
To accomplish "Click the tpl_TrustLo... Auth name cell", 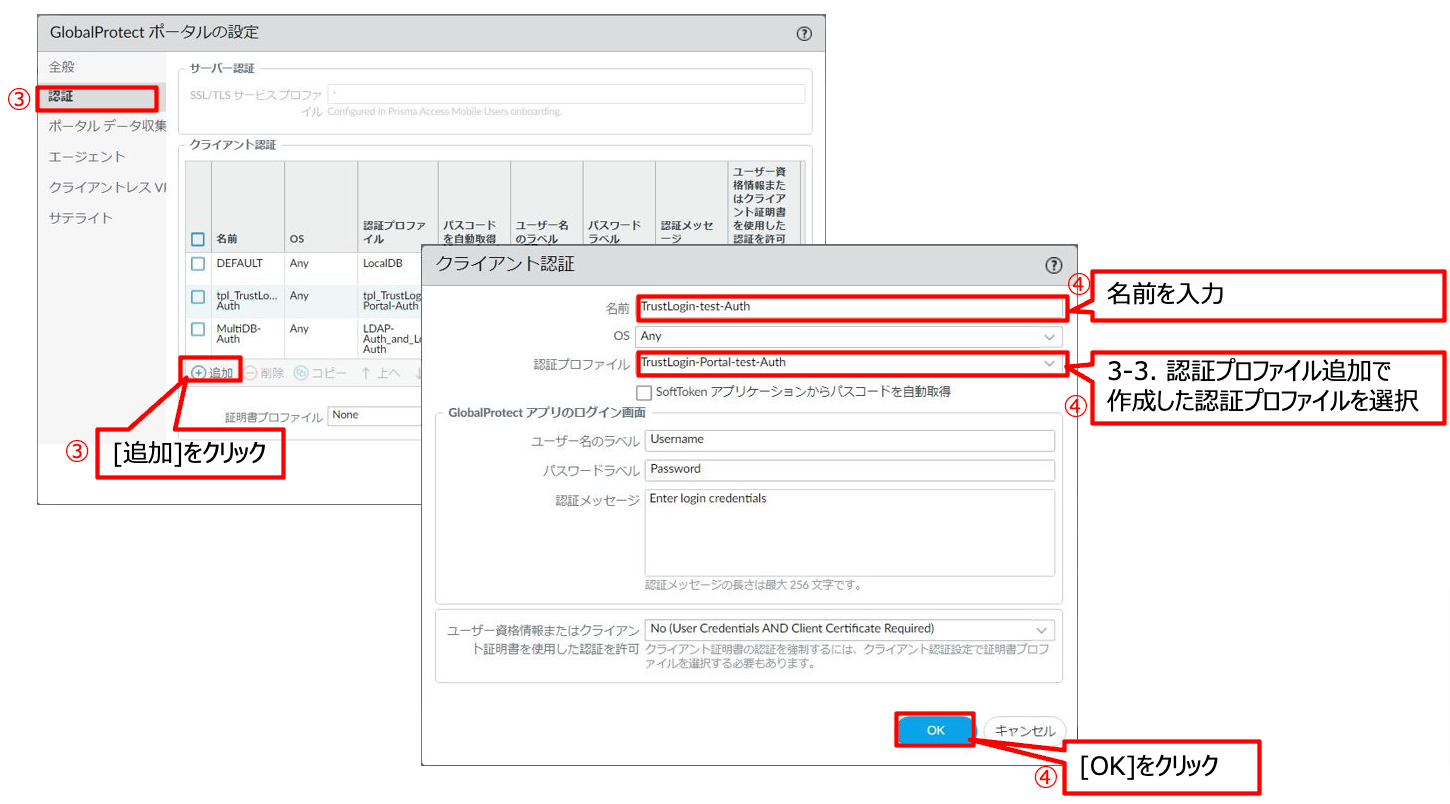I will (247, 301).
